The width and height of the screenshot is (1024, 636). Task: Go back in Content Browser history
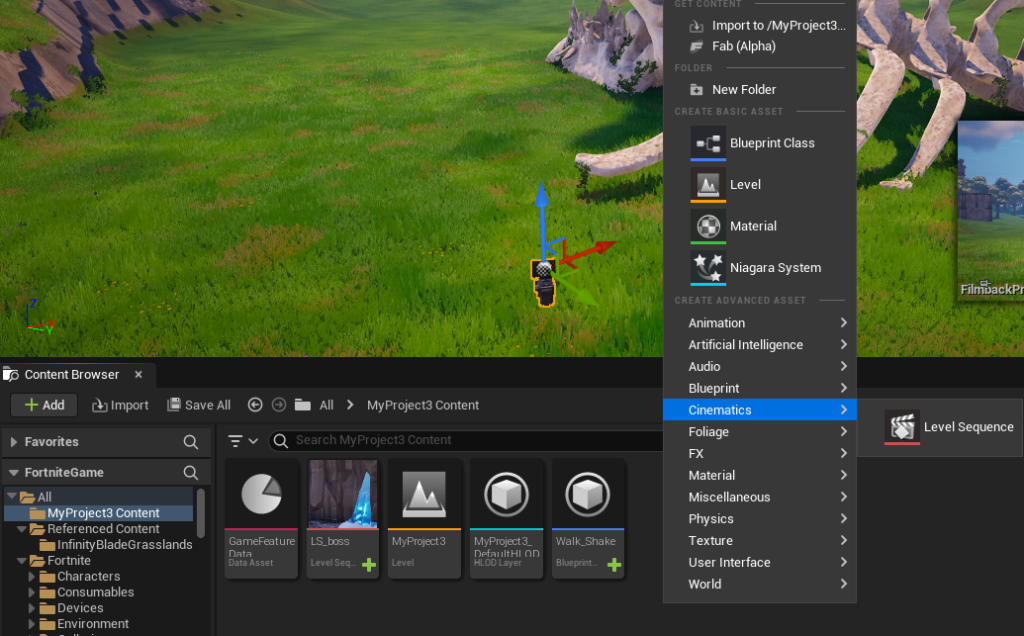(x=255, y=405)
